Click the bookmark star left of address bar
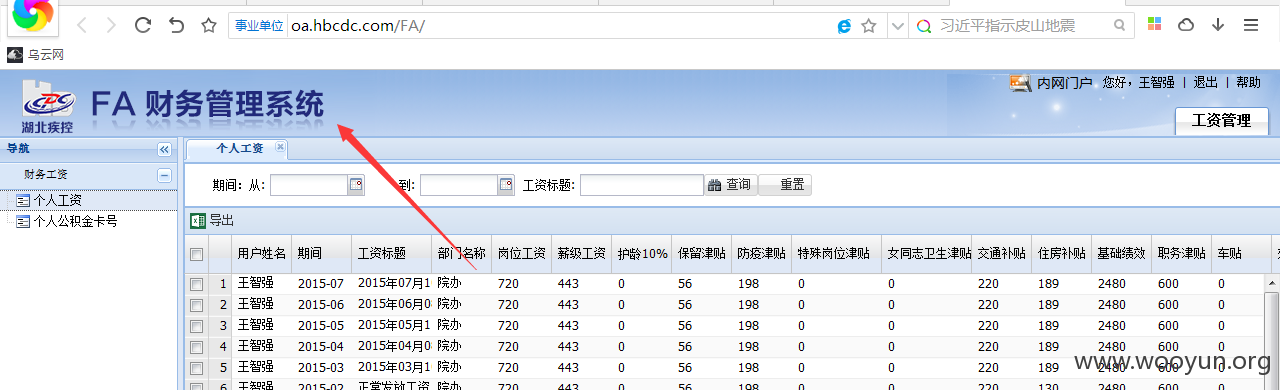Screen dimensions: 1280x390 click(x=208, y=25)
